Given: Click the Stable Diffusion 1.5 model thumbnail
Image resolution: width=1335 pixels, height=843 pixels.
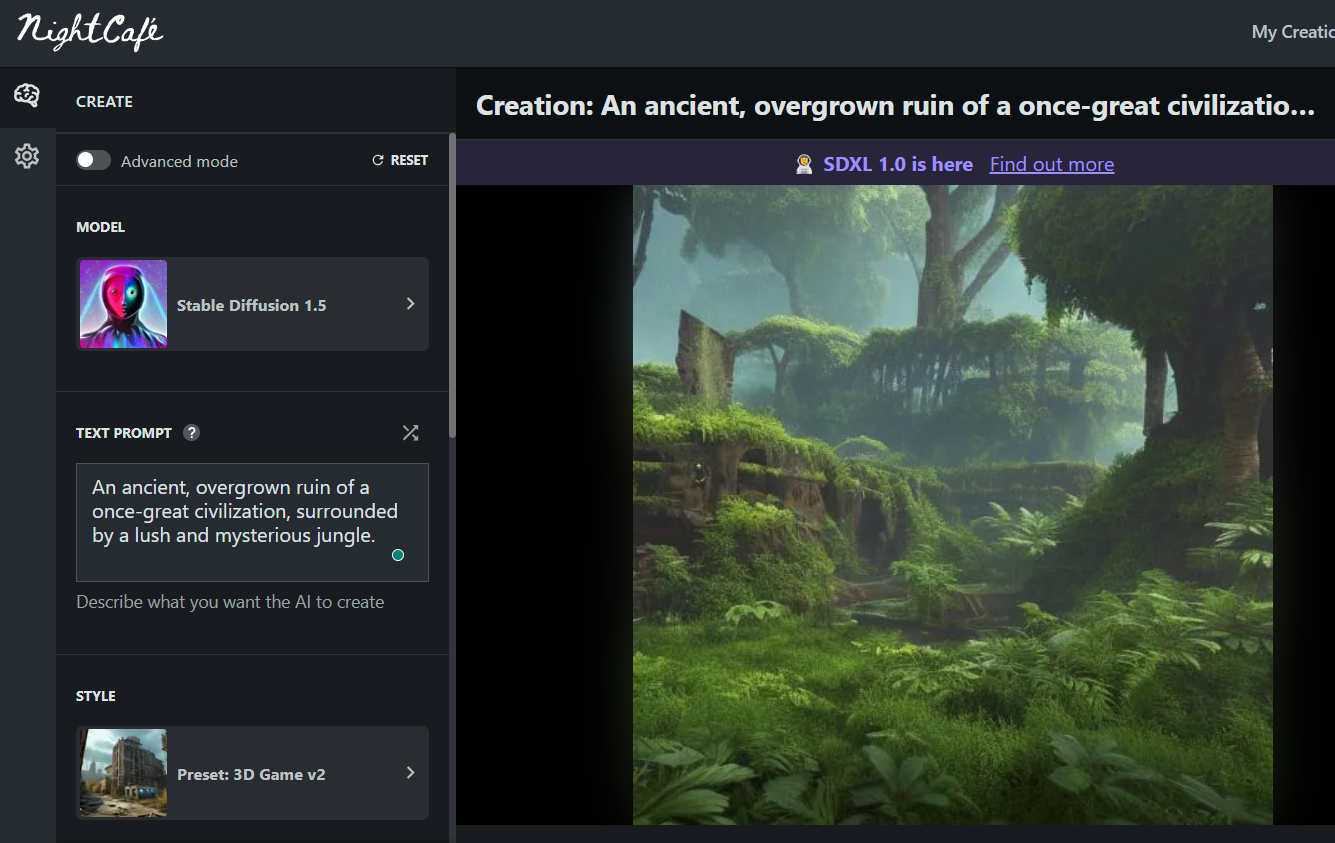Looking at the screenshot, I should pyautogui.click(x=123, y=304).
